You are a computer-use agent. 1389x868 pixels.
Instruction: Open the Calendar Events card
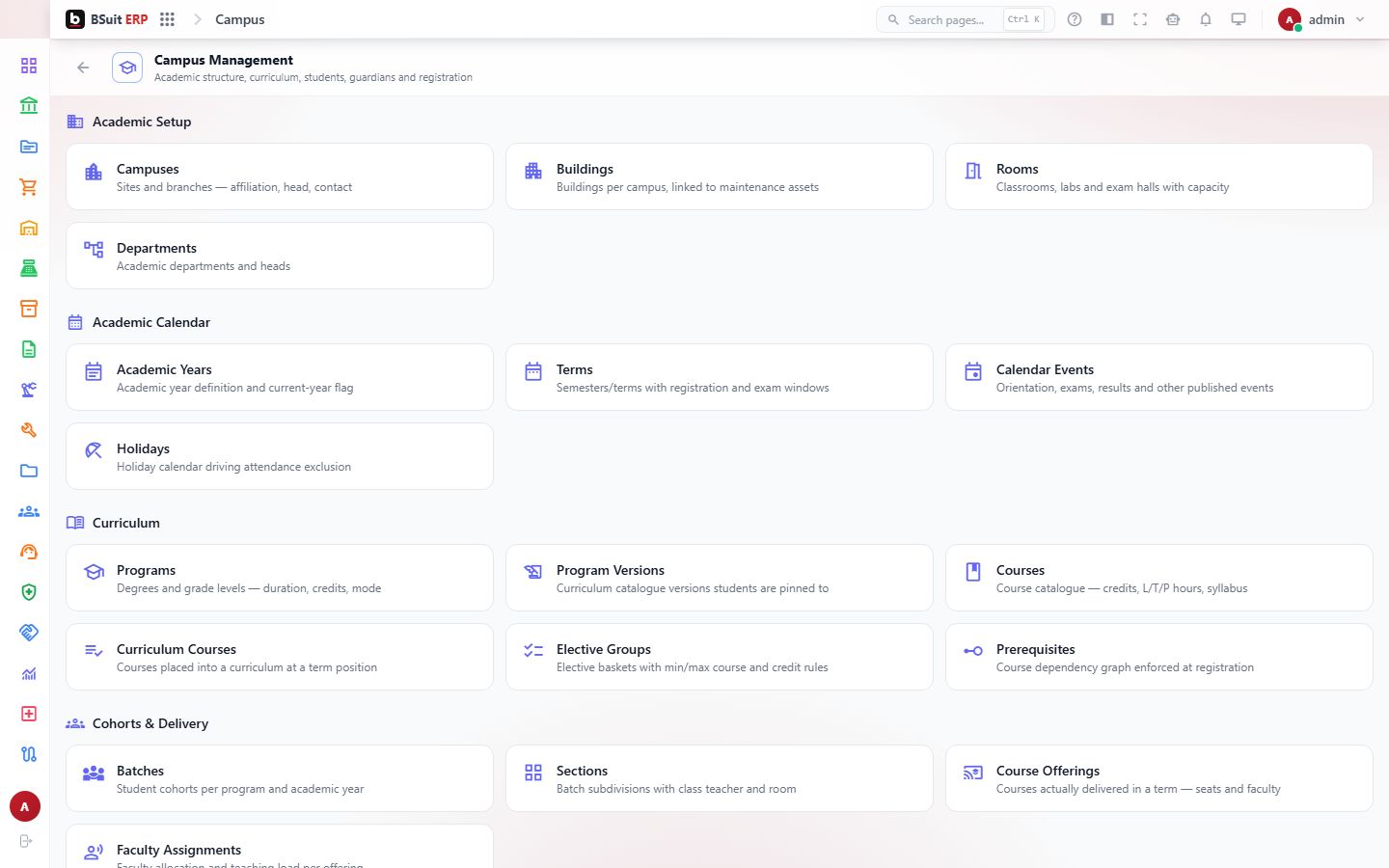coord(1159,377)
